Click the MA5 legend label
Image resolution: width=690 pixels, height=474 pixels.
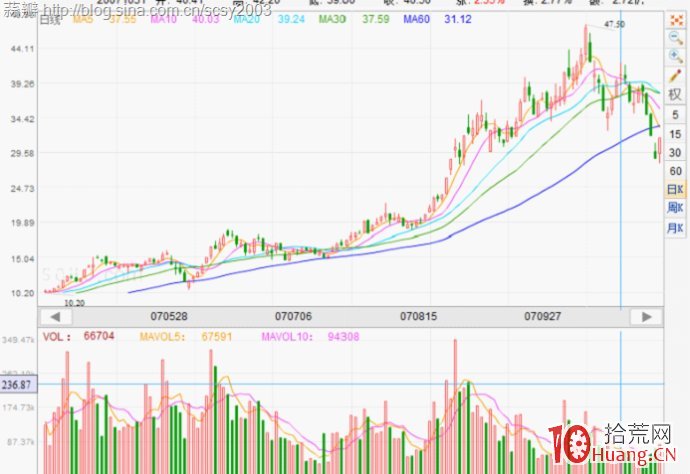[x=83, y=19]
